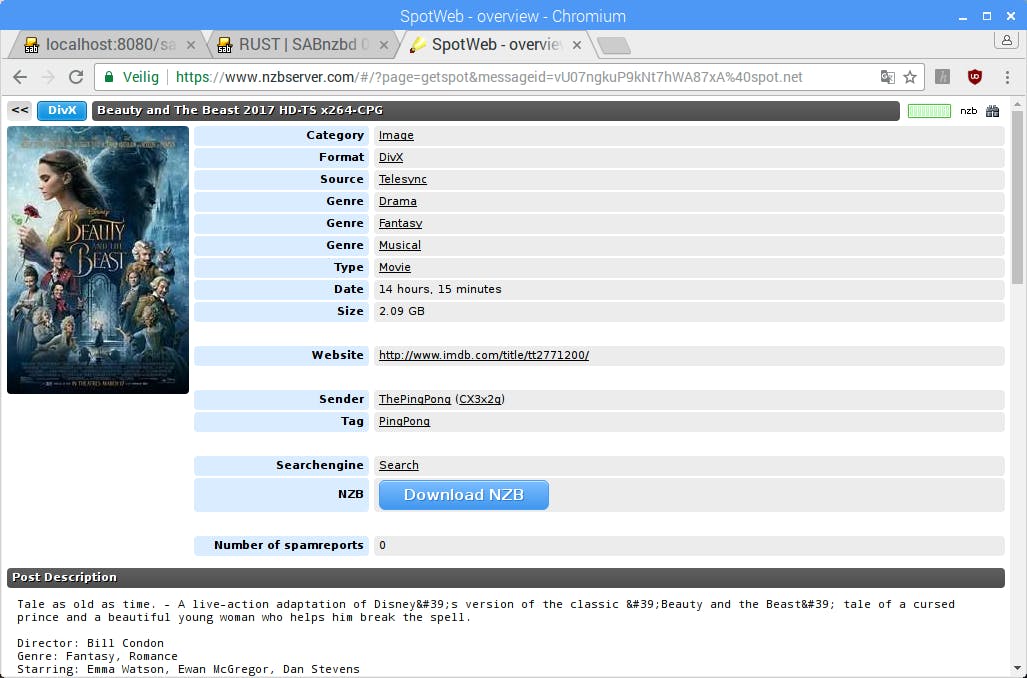1027x678 pixels.
Task: Open the DivX format link
Action: pos(391,157)
